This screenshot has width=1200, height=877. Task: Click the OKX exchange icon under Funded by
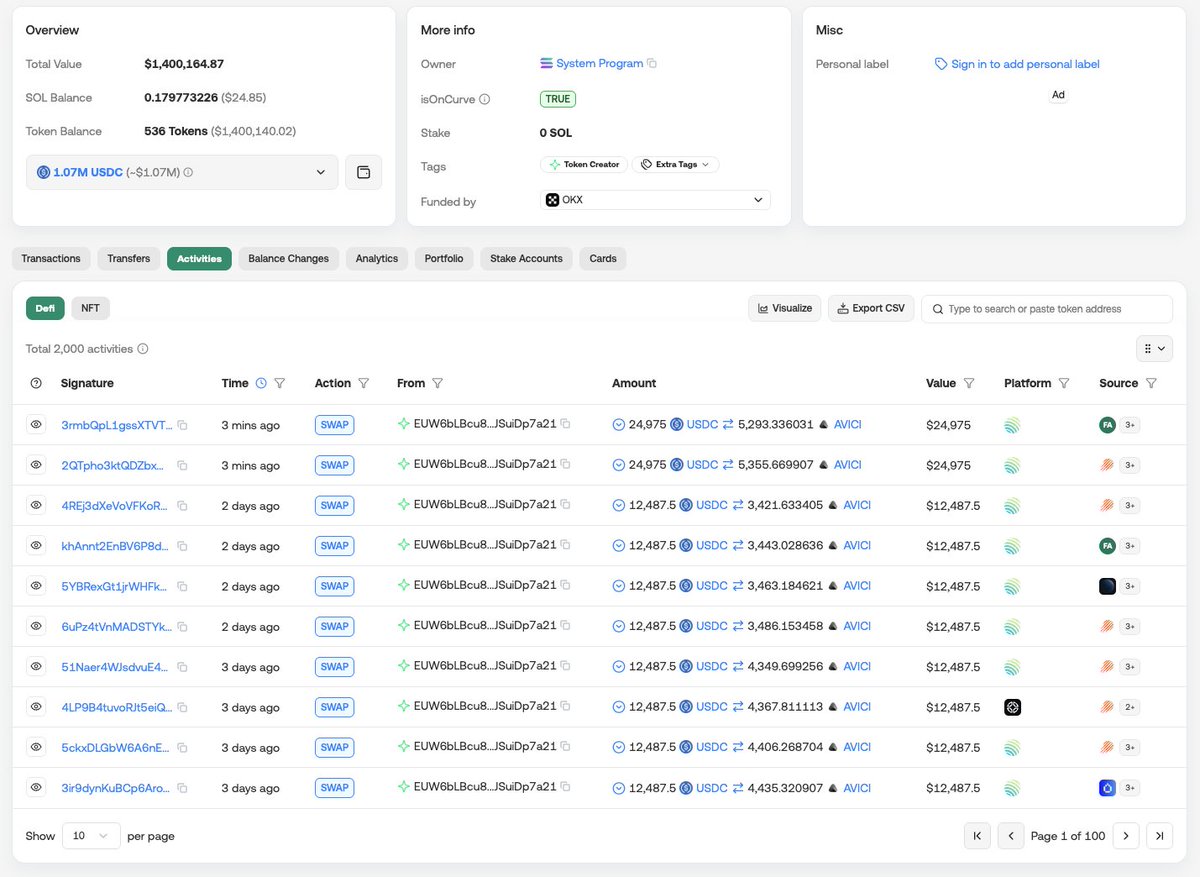tap(553, 200)
